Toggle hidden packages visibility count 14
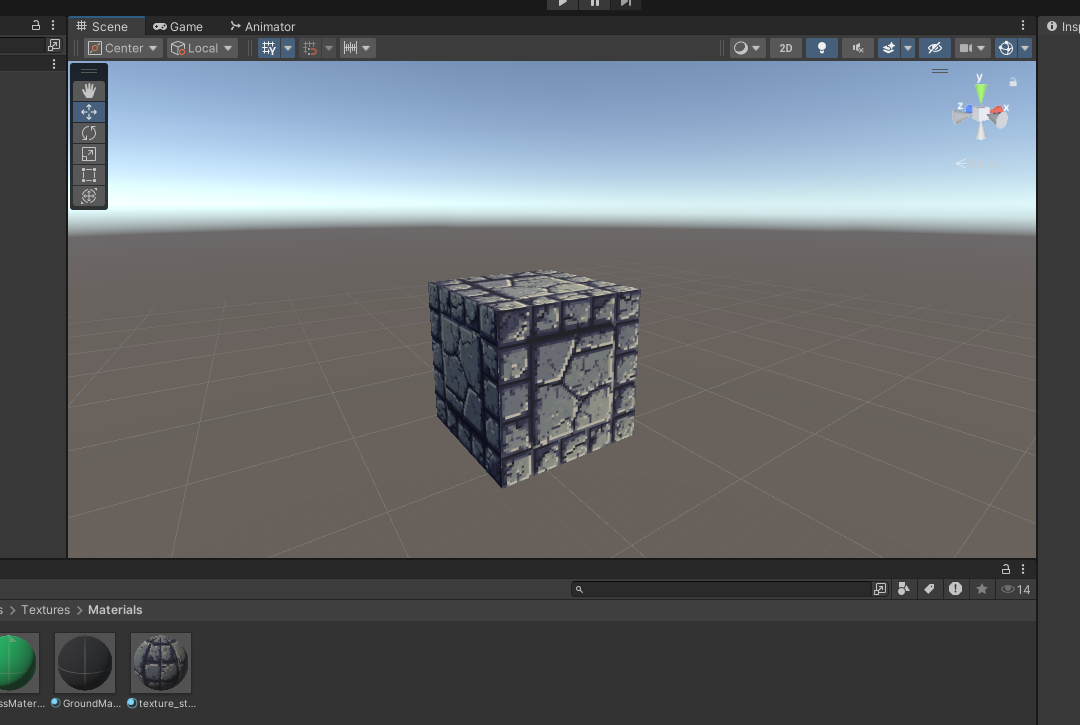1080x725 pixels. [1016, 589]
